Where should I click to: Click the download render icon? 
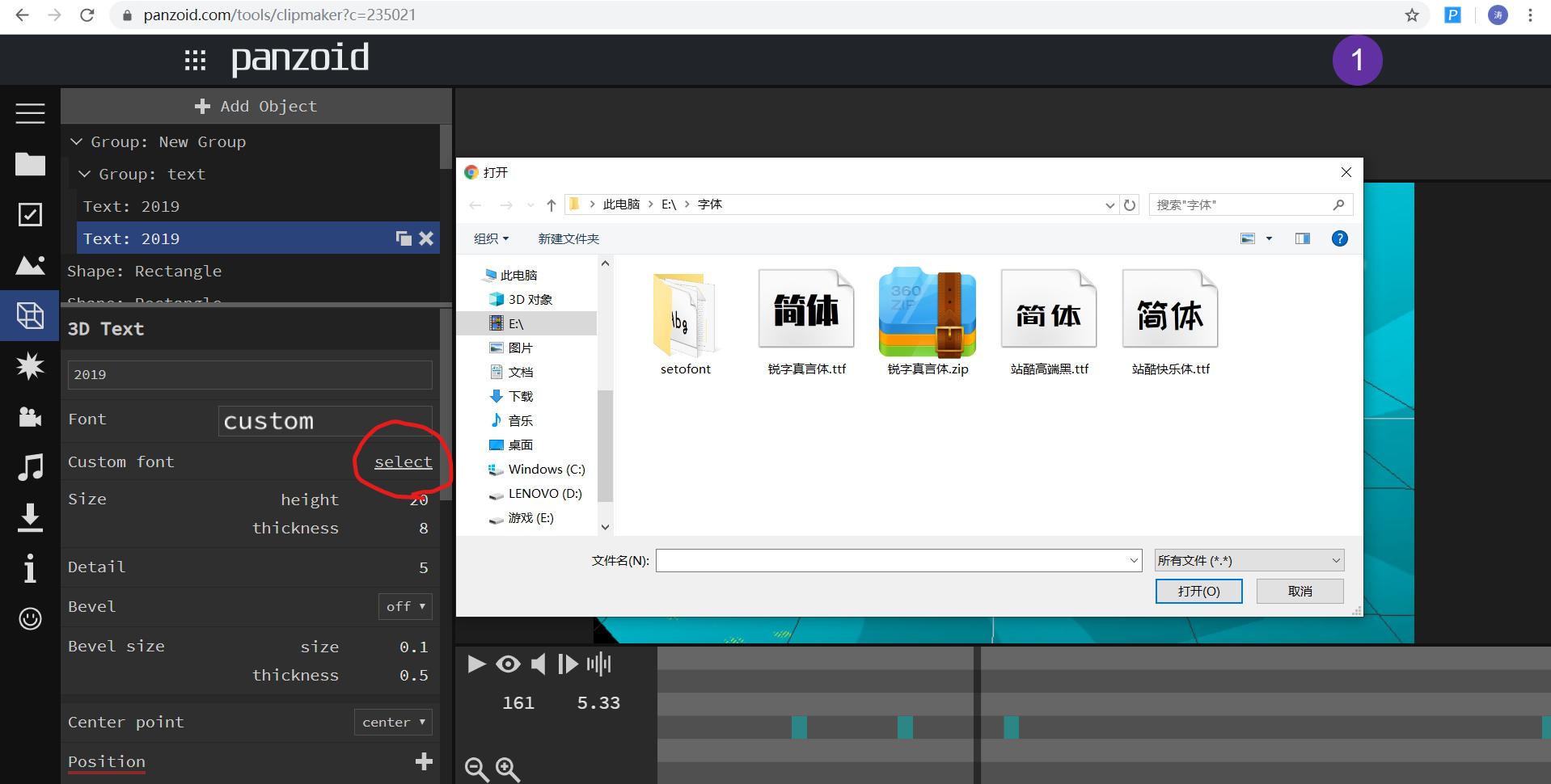coord(30,517)
